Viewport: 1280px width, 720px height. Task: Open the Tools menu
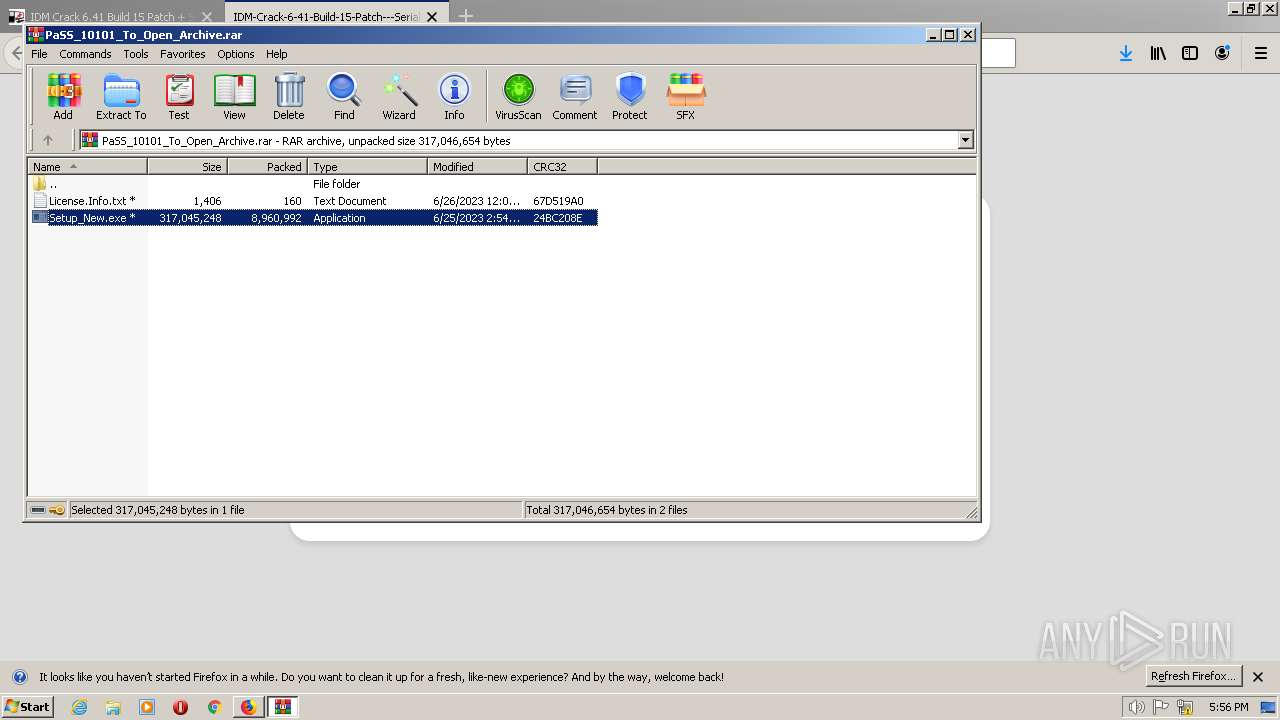point(136,54)
